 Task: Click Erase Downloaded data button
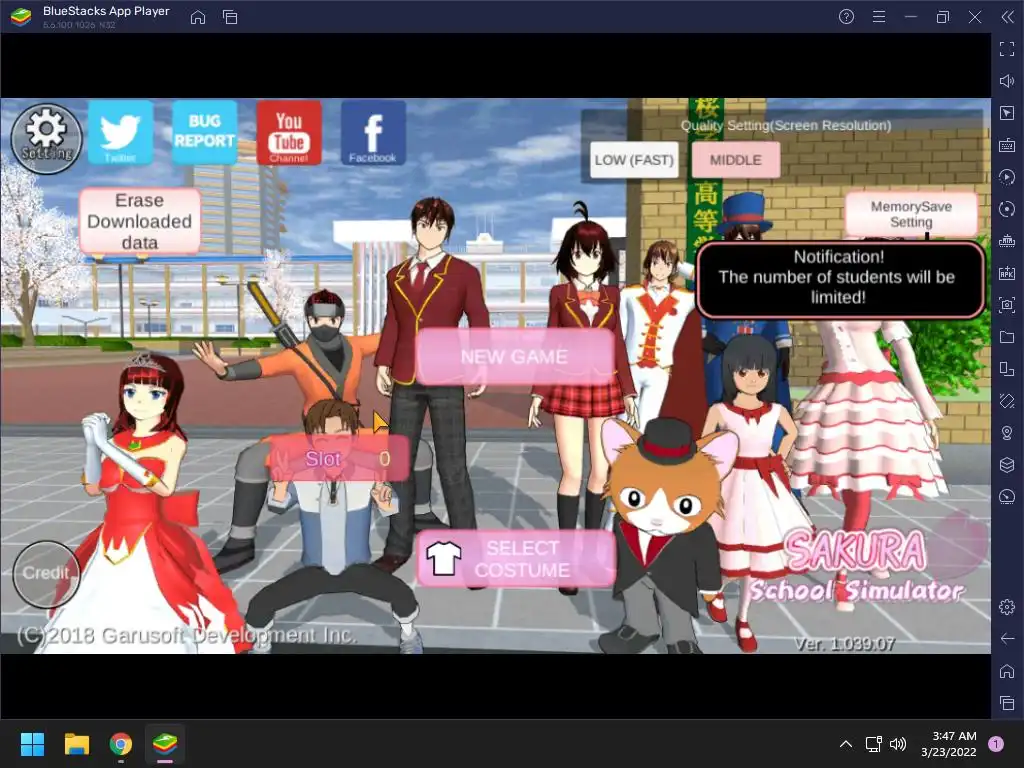[x=140, y=221]
